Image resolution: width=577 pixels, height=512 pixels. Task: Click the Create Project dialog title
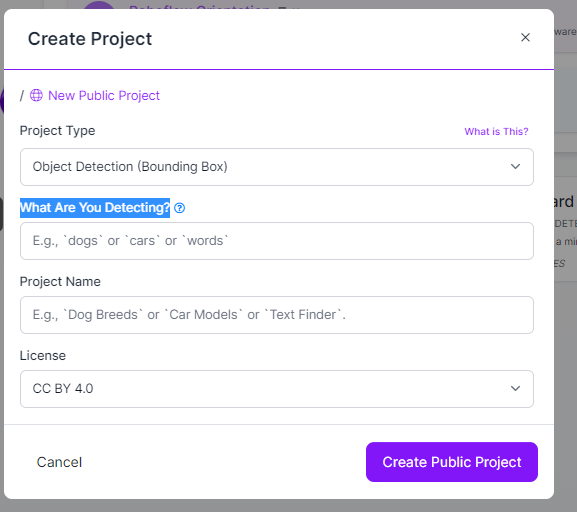pyautogui.click(x=90, y=39)
